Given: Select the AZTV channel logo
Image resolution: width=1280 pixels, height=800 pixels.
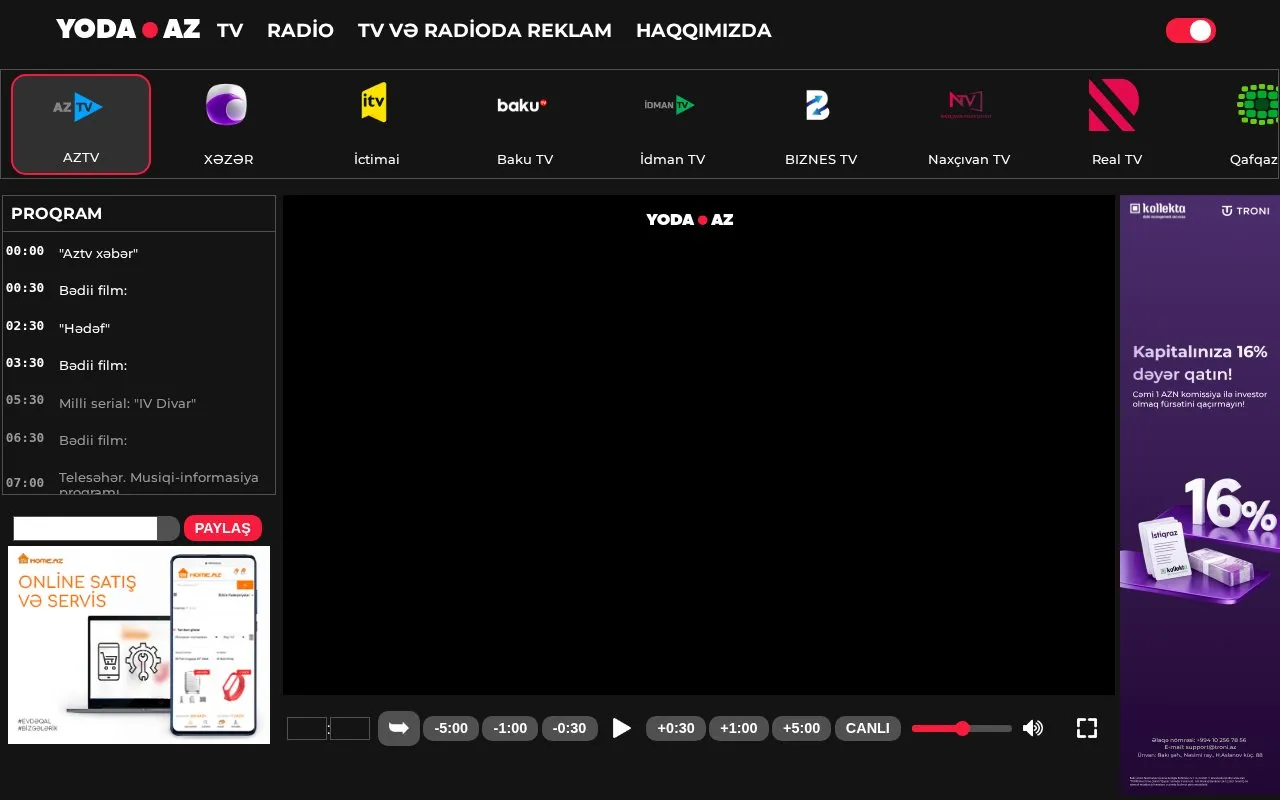Looking at the screenshot, I should click(x=78, y=106).
